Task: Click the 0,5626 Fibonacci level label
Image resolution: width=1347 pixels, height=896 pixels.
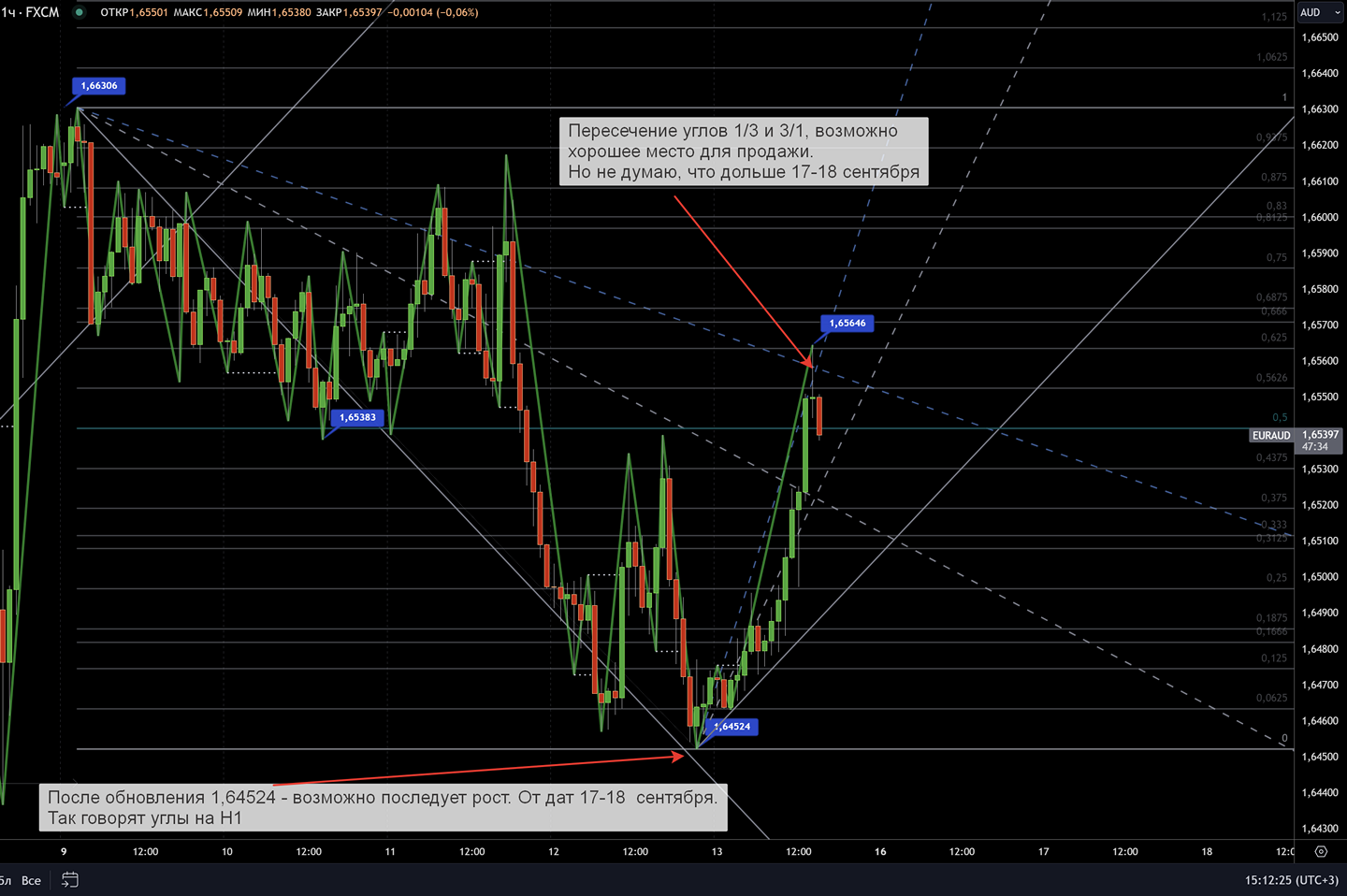Action: pyautogui.click(x=1272, y=378)
